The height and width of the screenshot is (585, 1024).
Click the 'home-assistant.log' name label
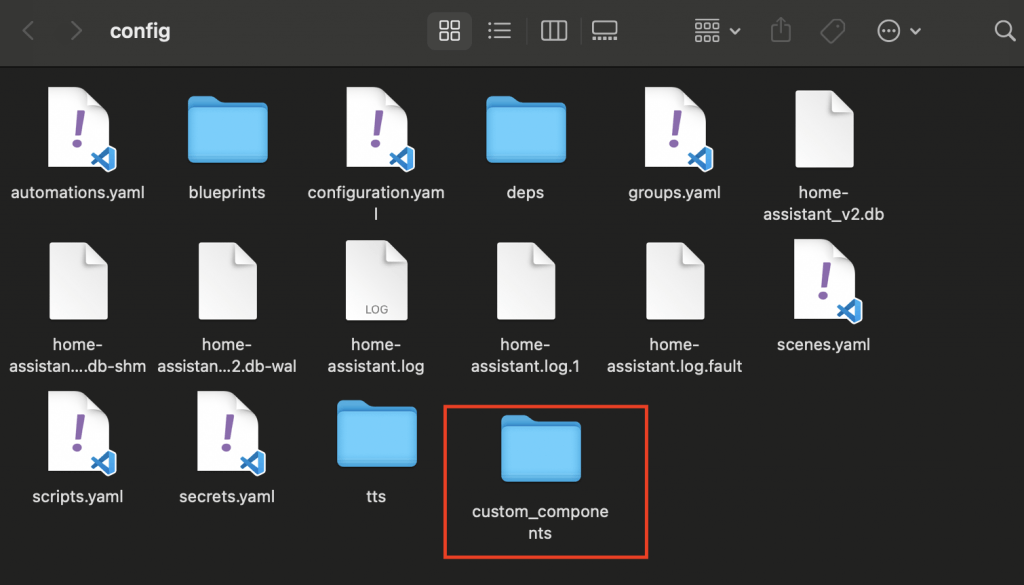tap(376, 355)
